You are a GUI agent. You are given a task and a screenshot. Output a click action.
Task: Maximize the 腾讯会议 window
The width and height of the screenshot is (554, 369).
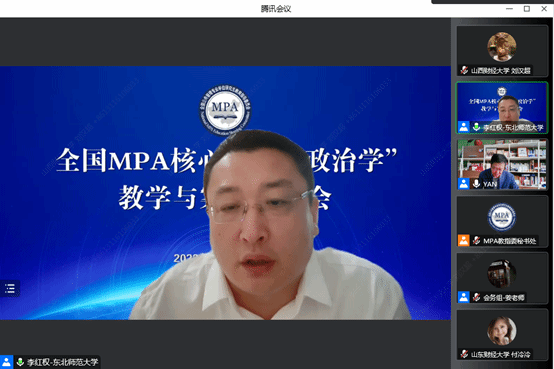[x=526, y=9]
